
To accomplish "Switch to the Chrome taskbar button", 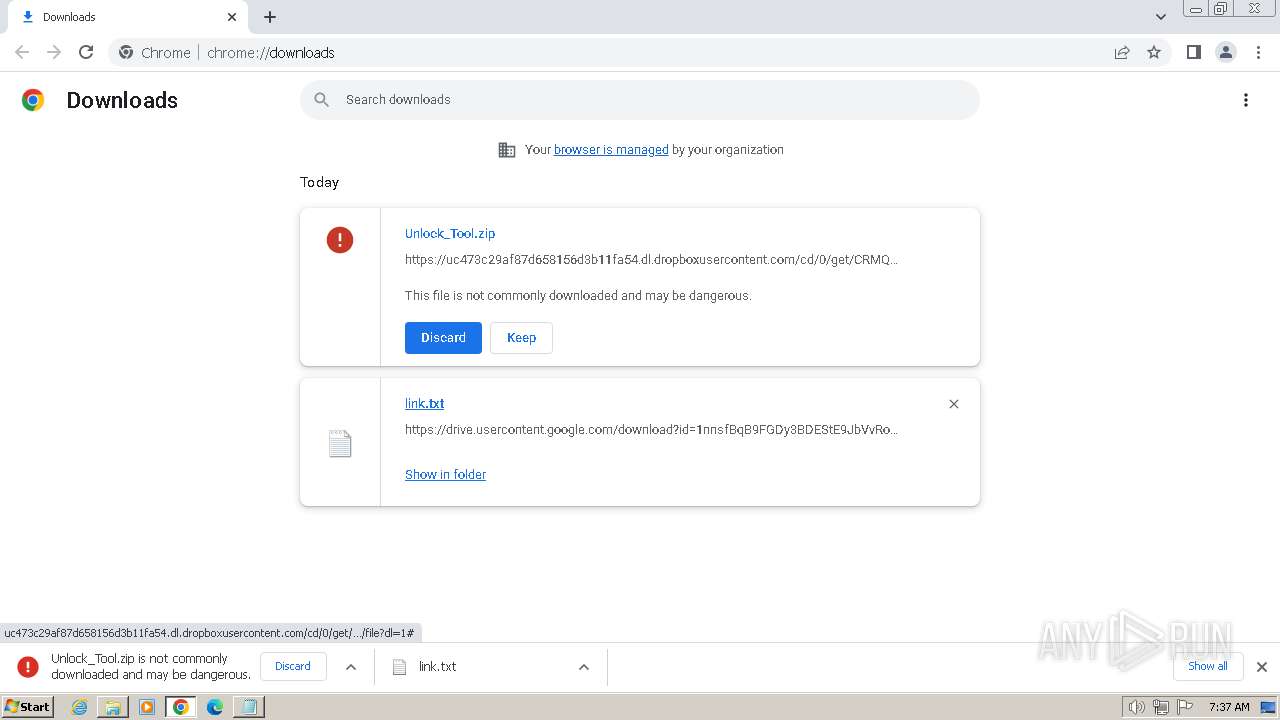I will point(181,707).
